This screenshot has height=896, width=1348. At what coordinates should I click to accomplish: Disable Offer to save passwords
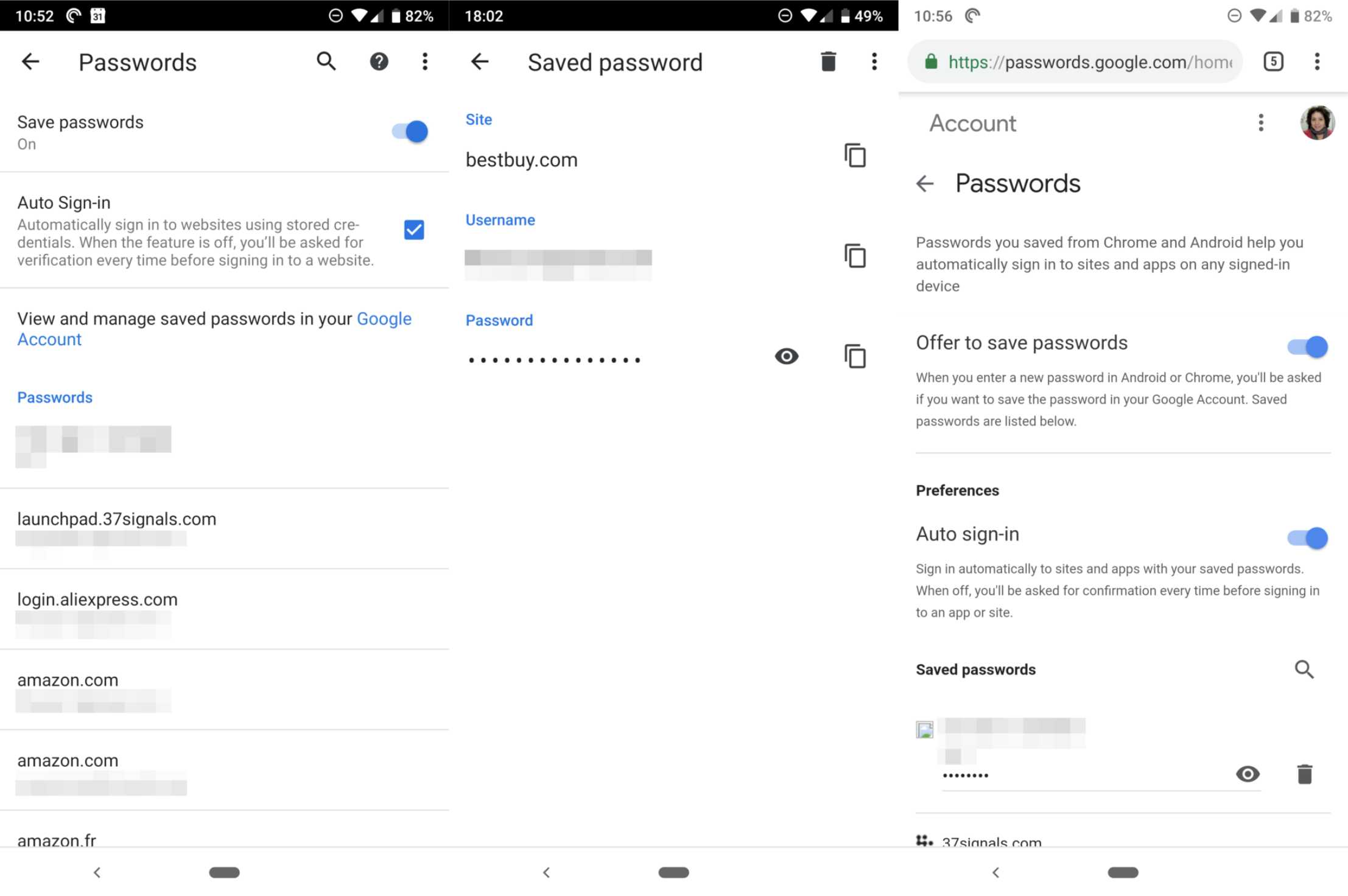pyautogui.click(x=1307, y=347)
